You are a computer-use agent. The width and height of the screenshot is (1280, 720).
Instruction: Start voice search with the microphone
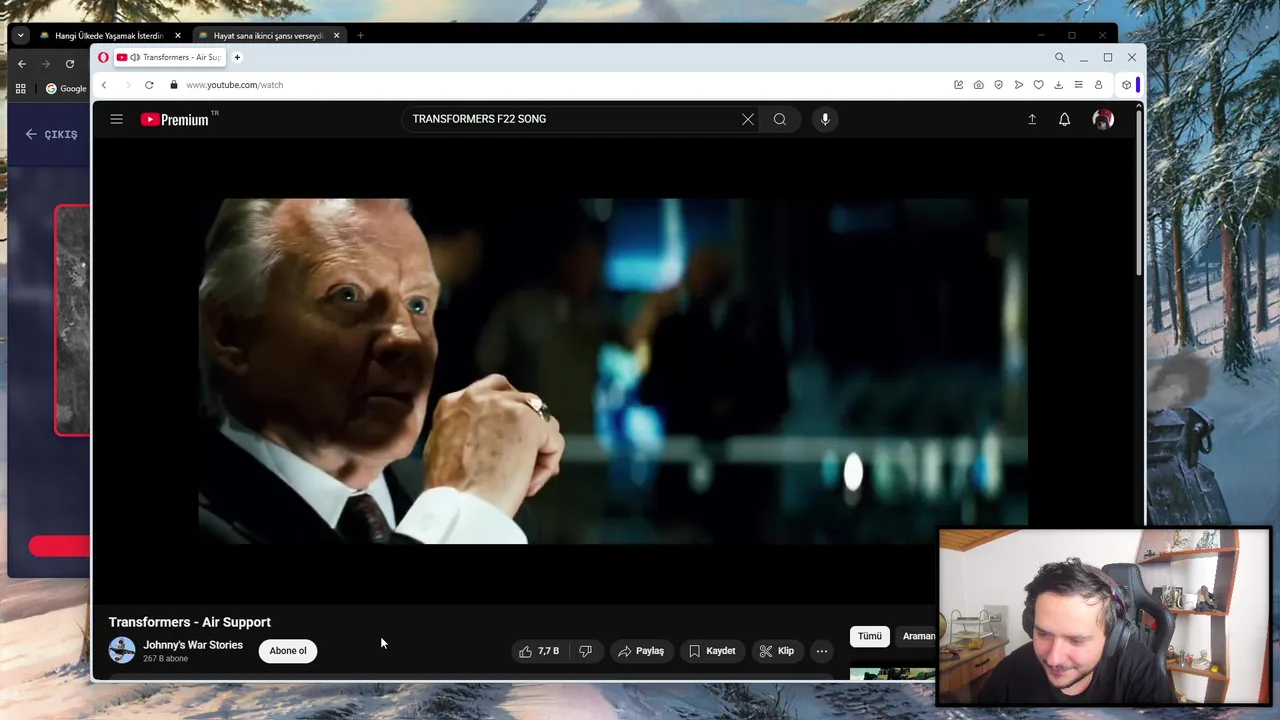coord(825,119)
